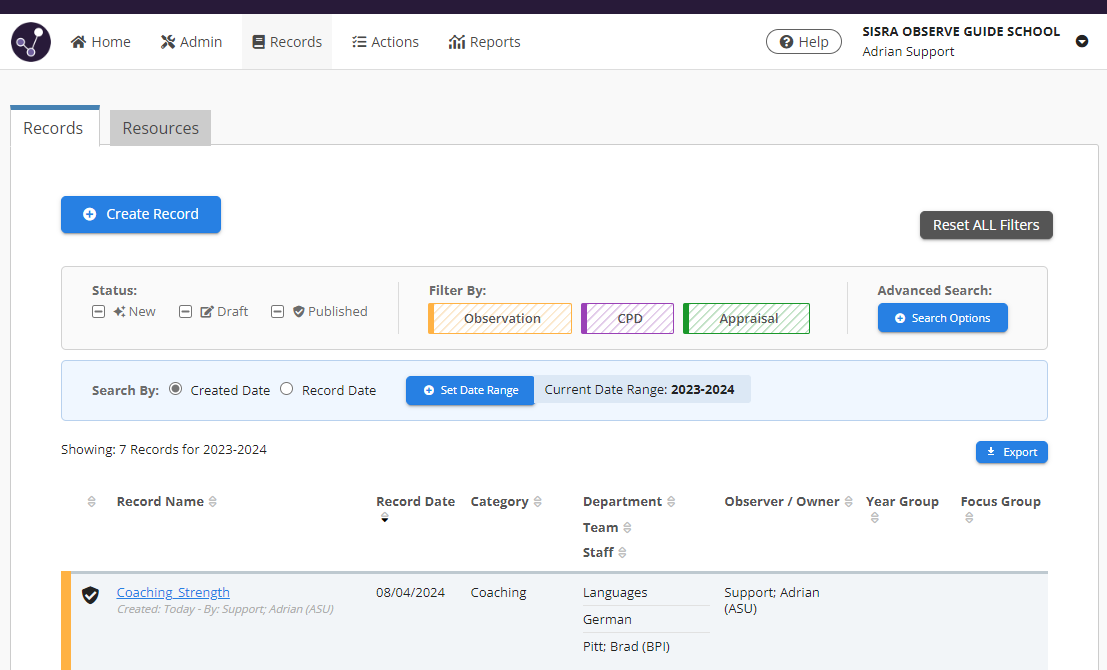Select the Record Date radio button
Screen dimensions: 1107x670
click(x=286, y=389)
